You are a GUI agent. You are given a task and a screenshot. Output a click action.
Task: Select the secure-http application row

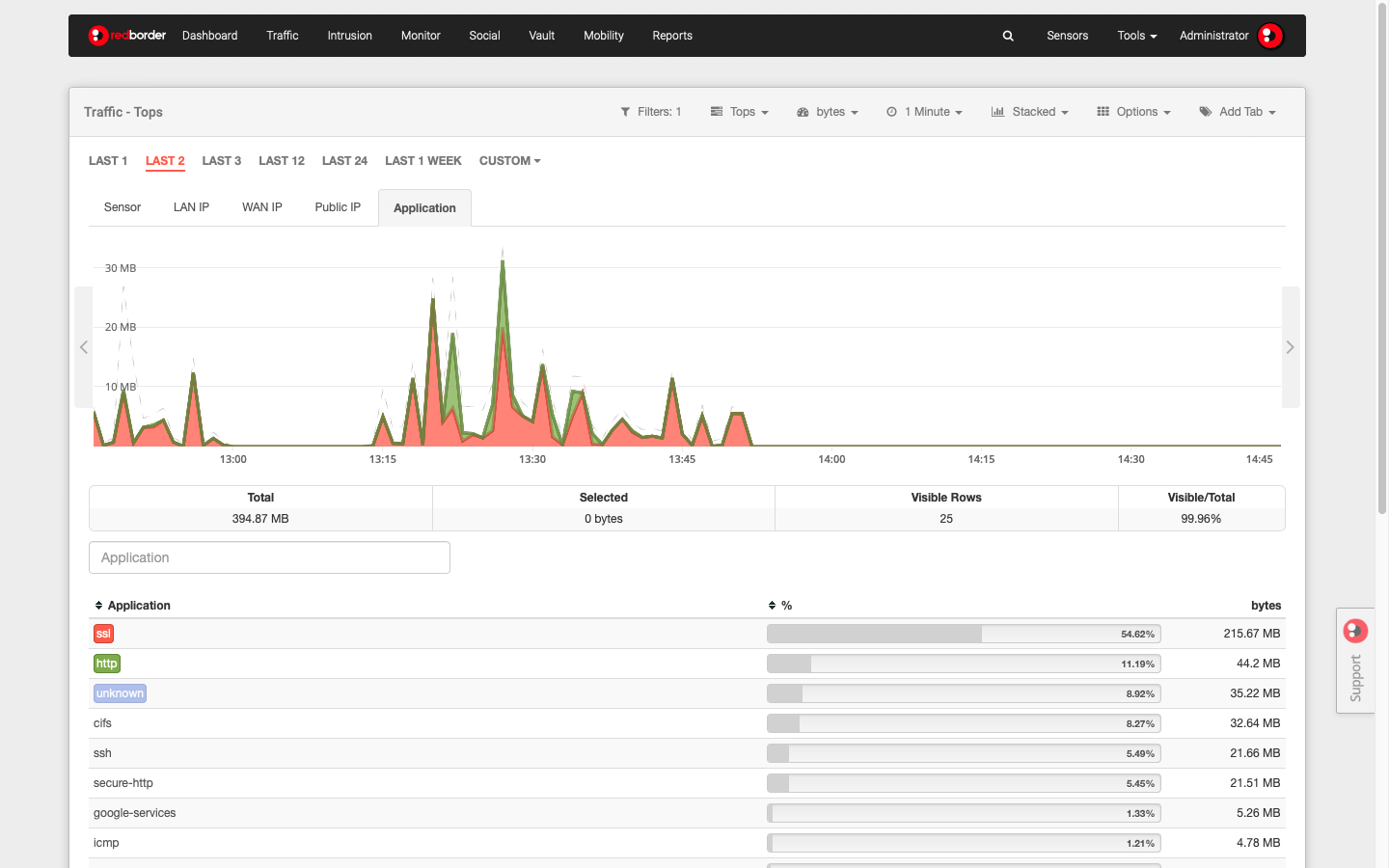click(x=687, y=783)
